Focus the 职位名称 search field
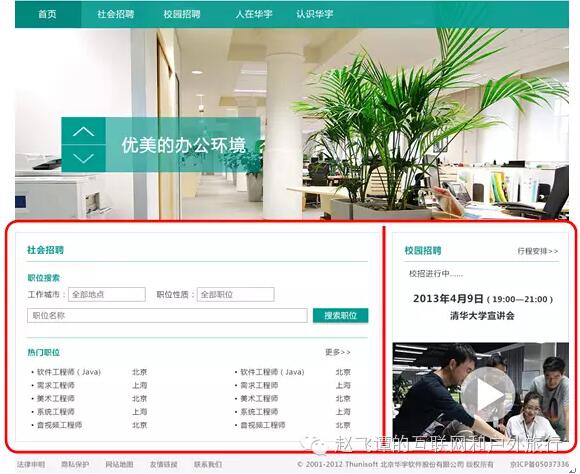The width and height of the screenshot is (580, 474). 167,316
